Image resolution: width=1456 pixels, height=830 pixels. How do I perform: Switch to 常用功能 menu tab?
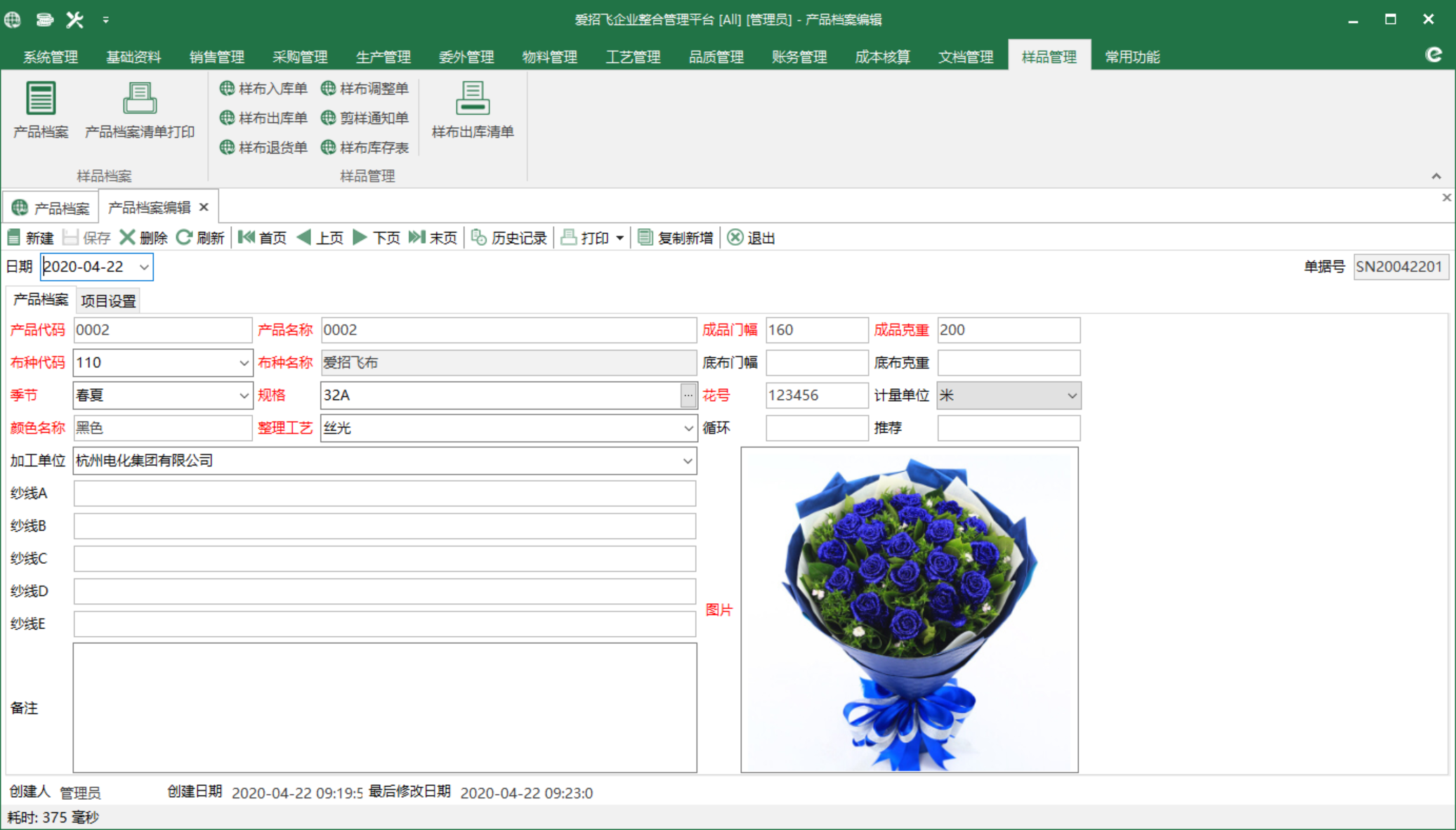tap(1132, 57)
